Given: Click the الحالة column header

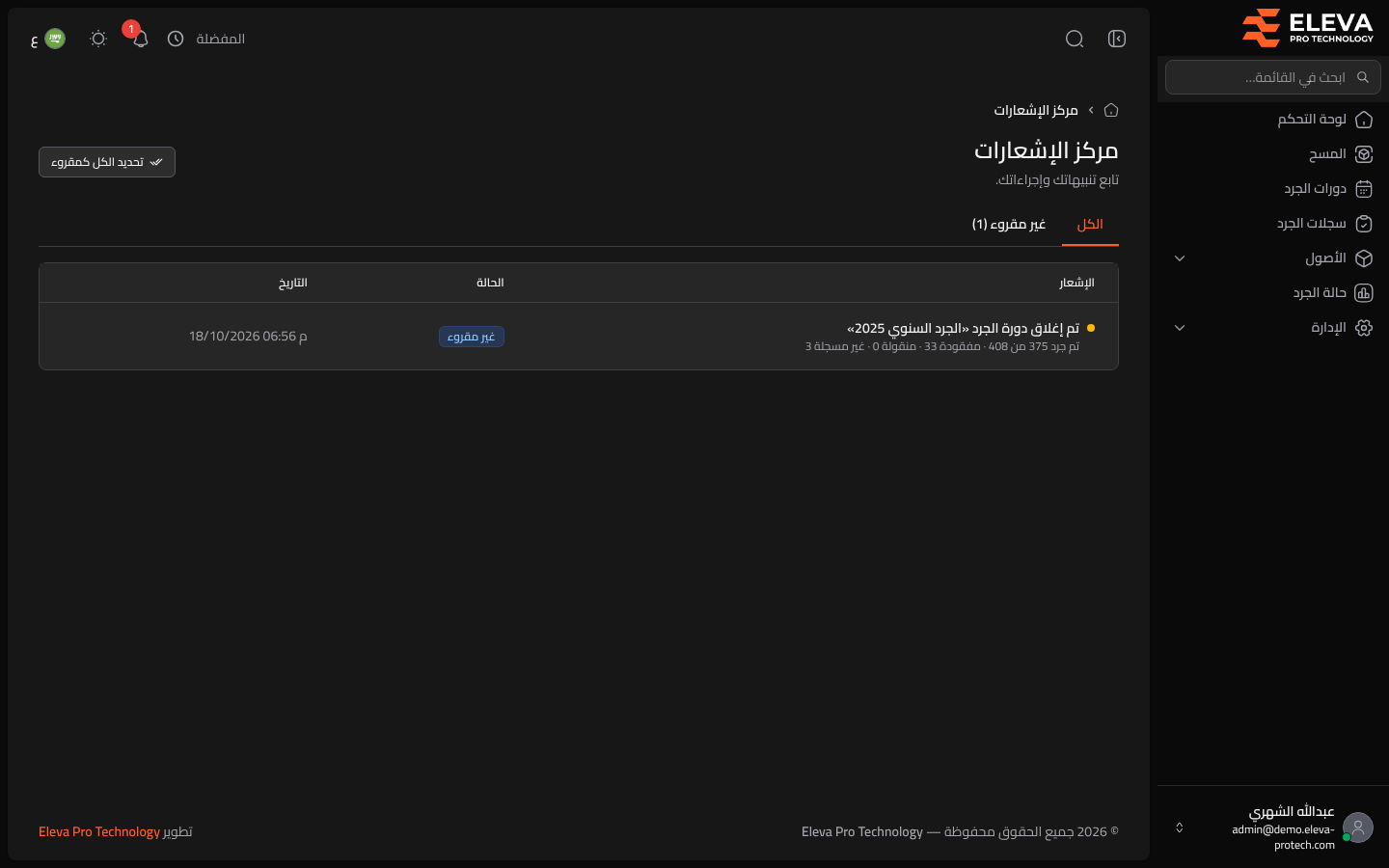Looking at the screenshot, I should click(x=490, y=283).
